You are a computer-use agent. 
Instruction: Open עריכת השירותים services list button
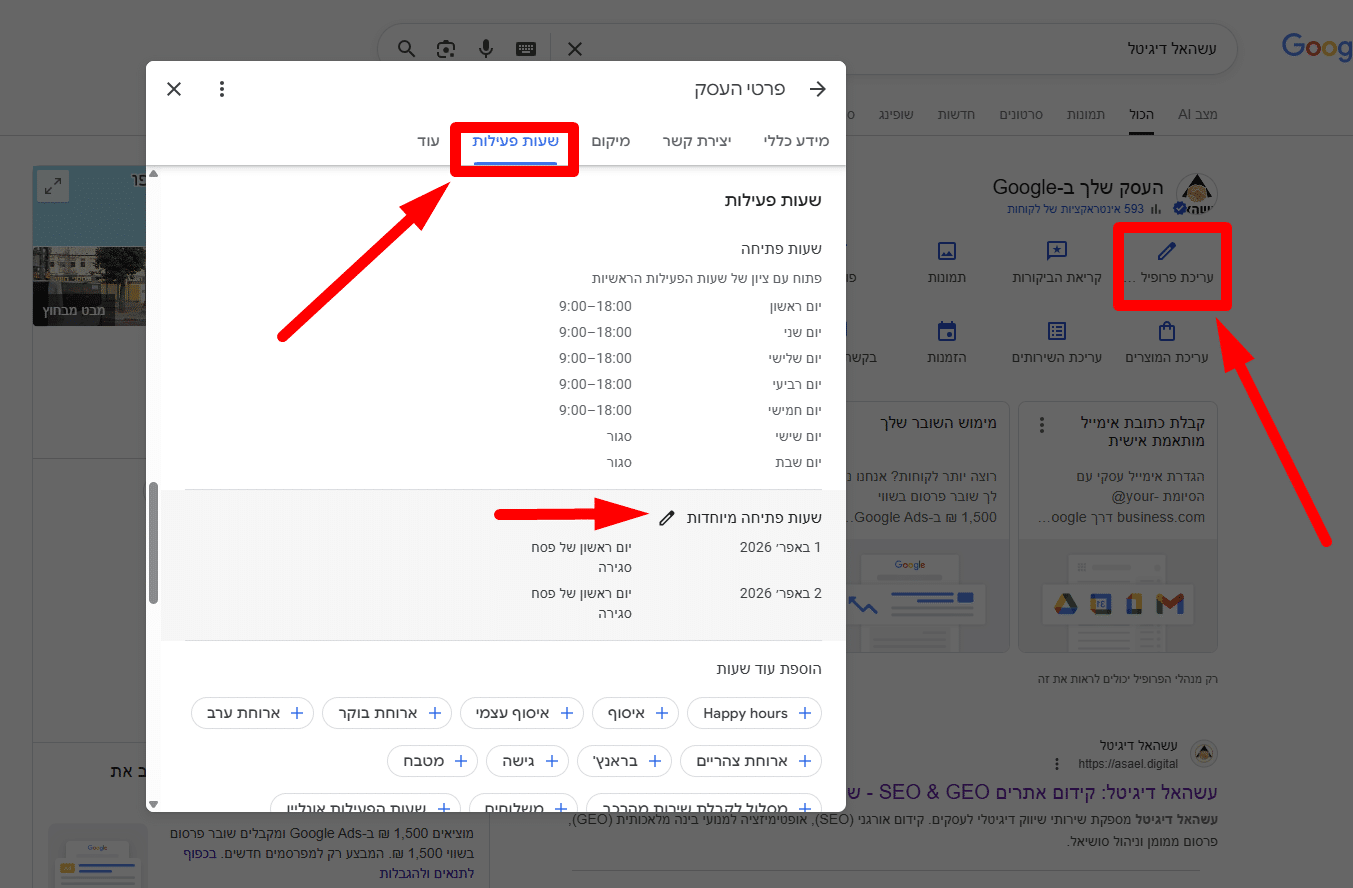[1056, 342]
